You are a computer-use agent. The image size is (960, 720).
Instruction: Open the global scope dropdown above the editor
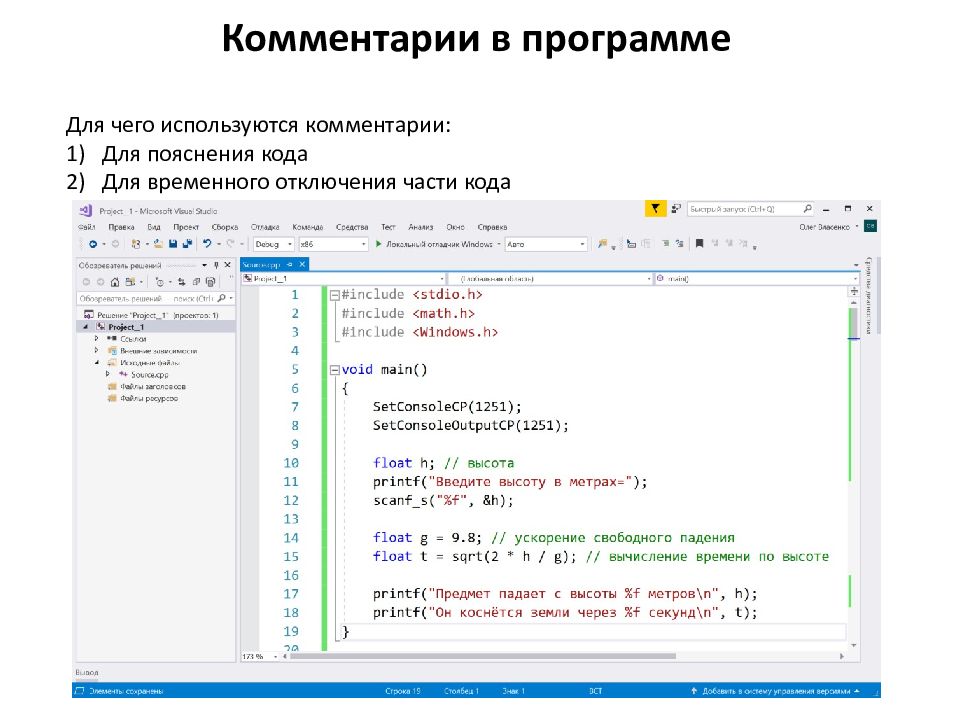[x=550, y=279]
